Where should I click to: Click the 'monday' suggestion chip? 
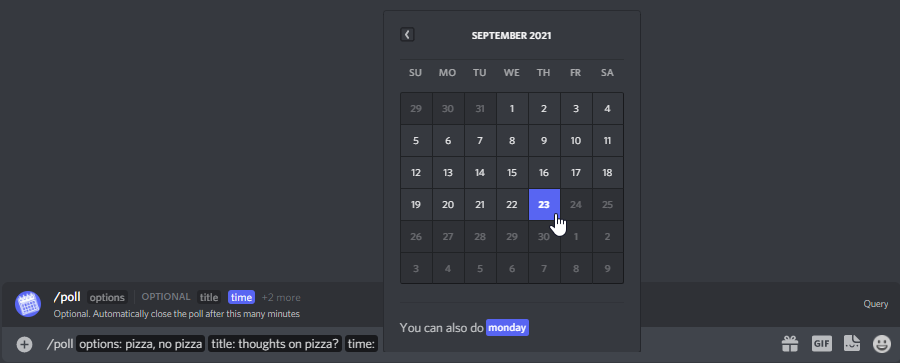point(507,327)
